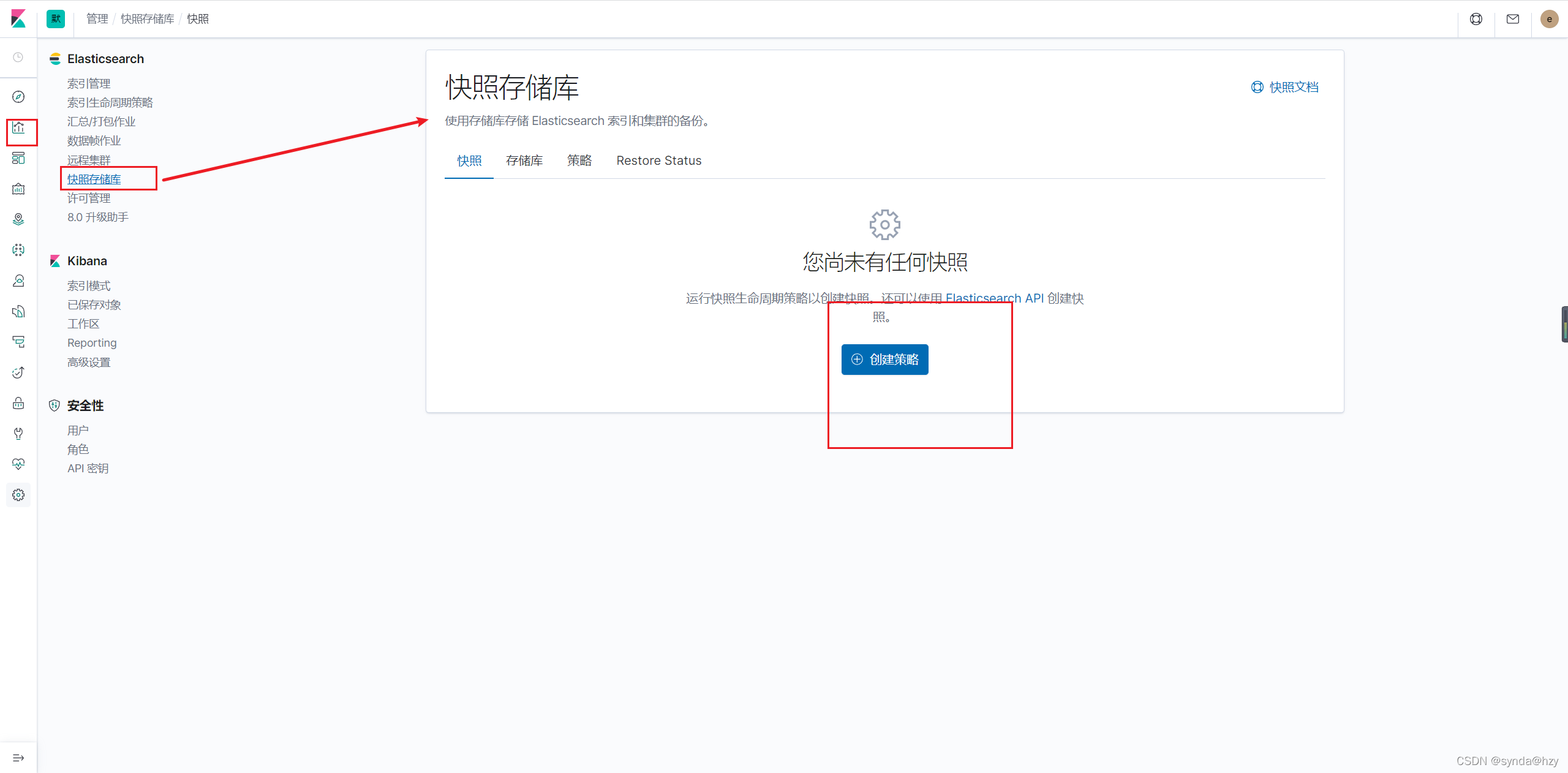Open Maps icon in sidebar

[x=18, y=219]
